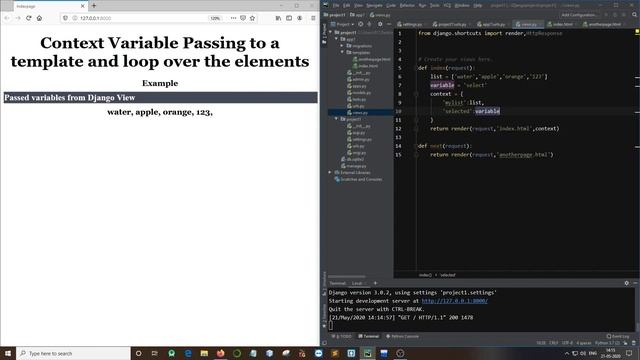Switch to the anotherpage.html editor tab
Viewport: 640px width, 360px height.
602,24
